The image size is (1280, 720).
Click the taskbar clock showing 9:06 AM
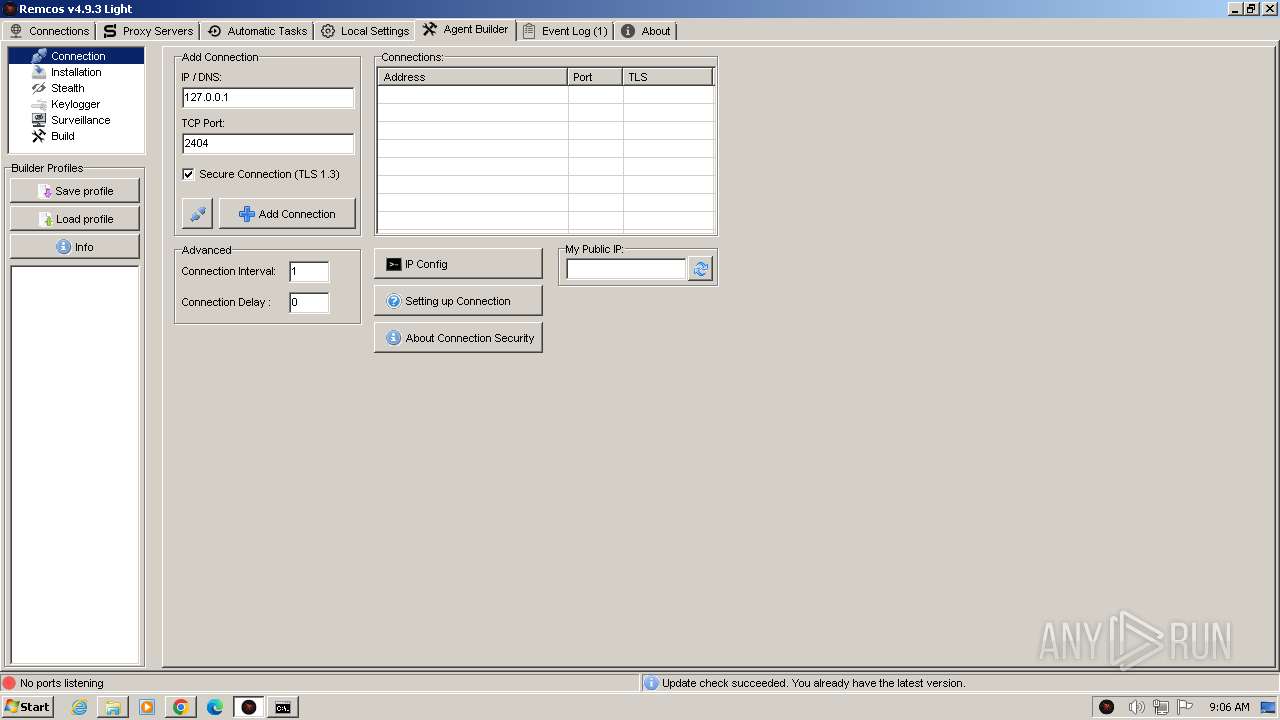[x=1229, y=707]
